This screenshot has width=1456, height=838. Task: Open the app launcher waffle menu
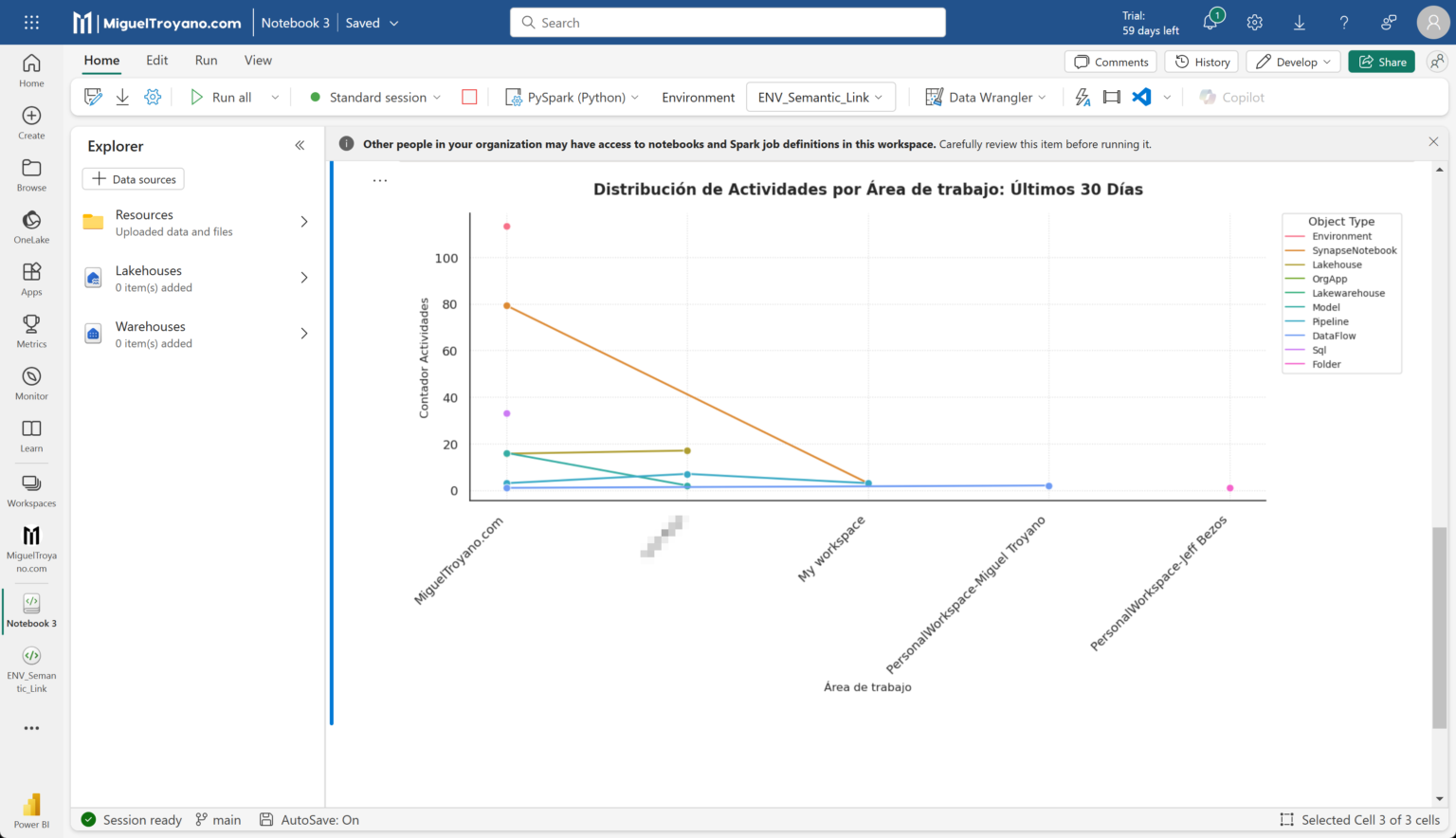pyautogui.click(x=31, y=23)
